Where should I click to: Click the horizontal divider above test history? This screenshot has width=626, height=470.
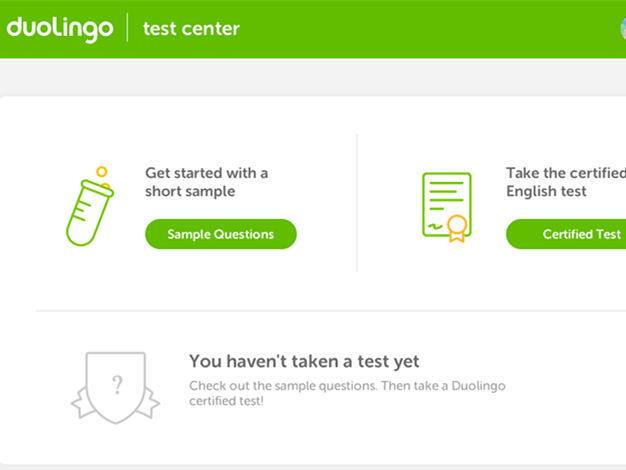[x=330, y=311]
